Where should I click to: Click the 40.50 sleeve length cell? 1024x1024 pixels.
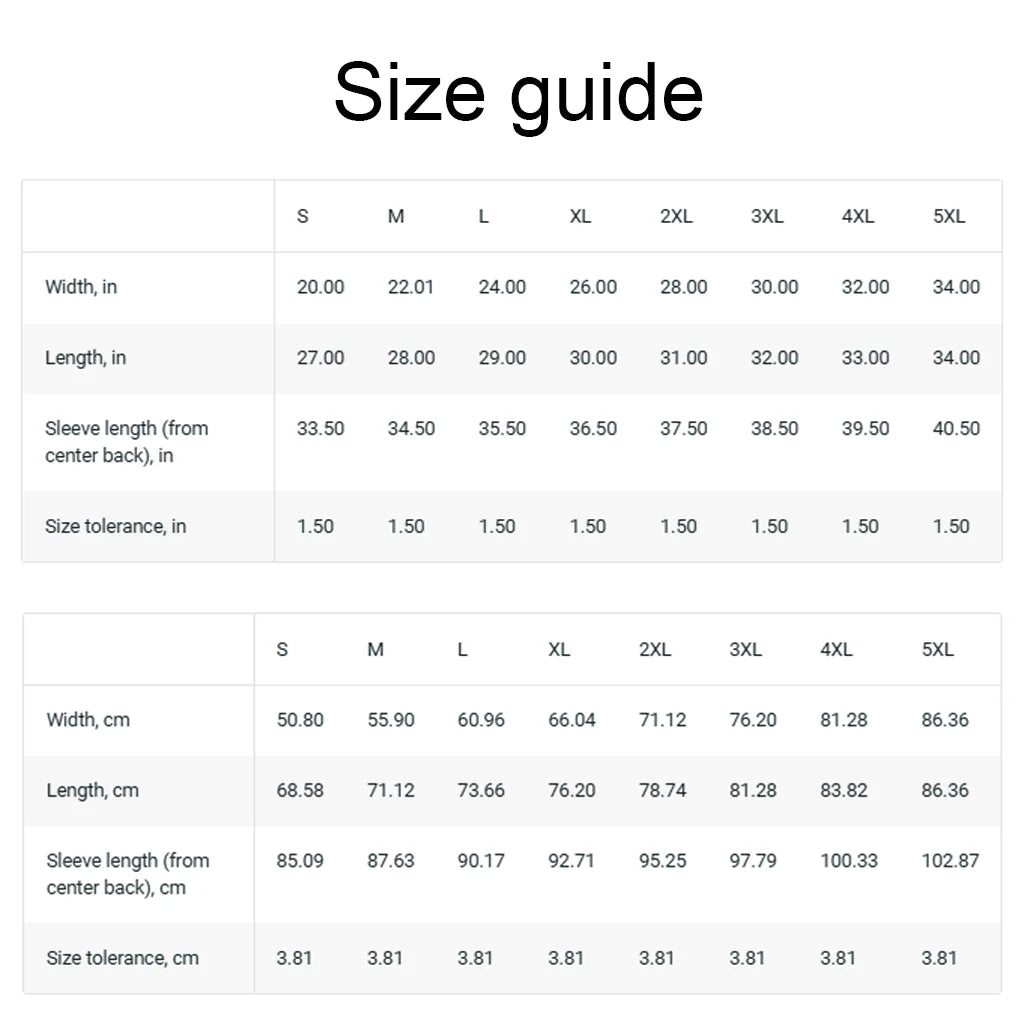pos(956,429)
